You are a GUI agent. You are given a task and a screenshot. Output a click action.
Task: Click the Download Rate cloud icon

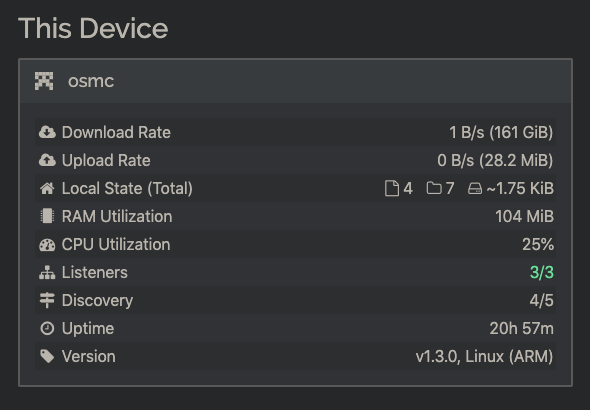click(x=47, y=132)
